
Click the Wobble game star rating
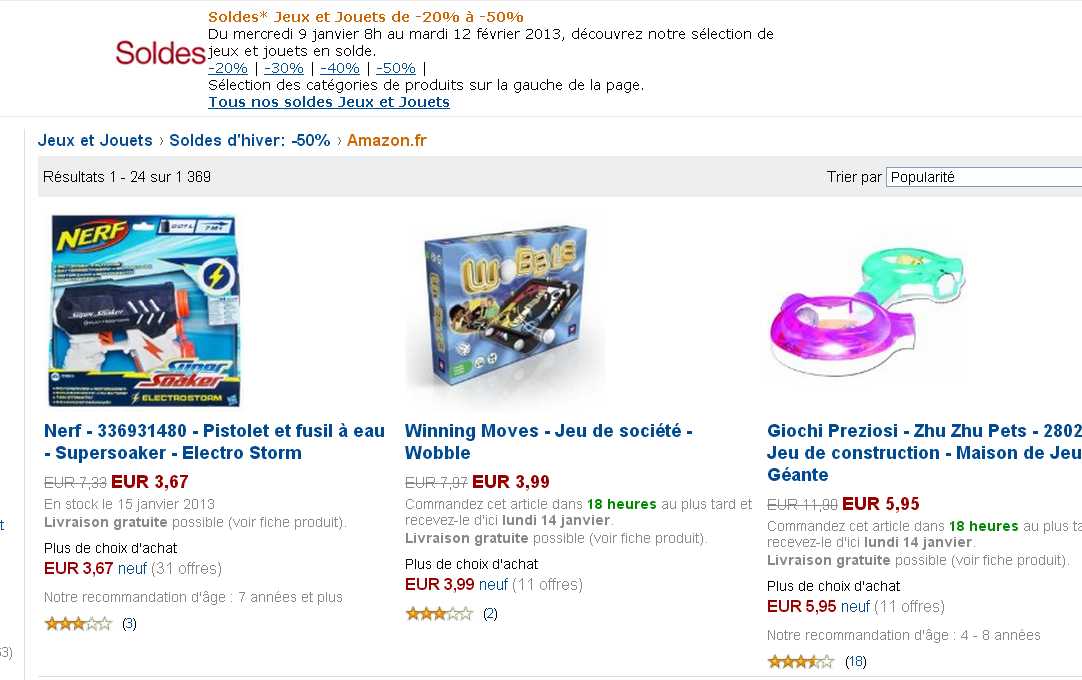439,613
